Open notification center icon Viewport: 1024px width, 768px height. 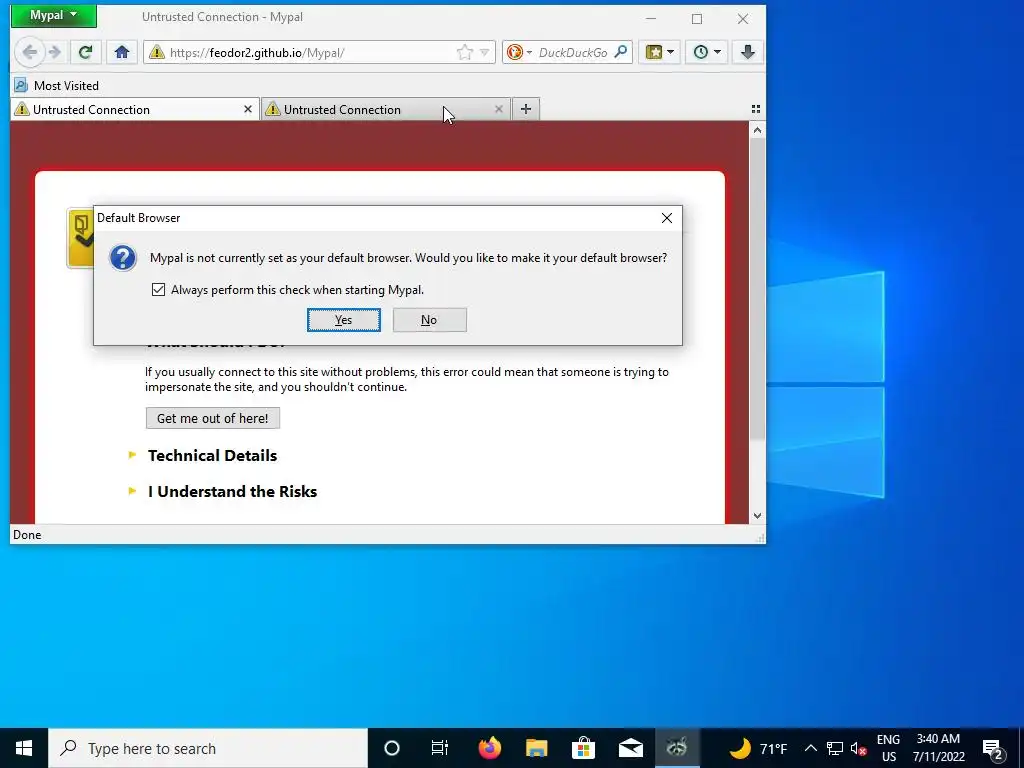tap(993, 748)
